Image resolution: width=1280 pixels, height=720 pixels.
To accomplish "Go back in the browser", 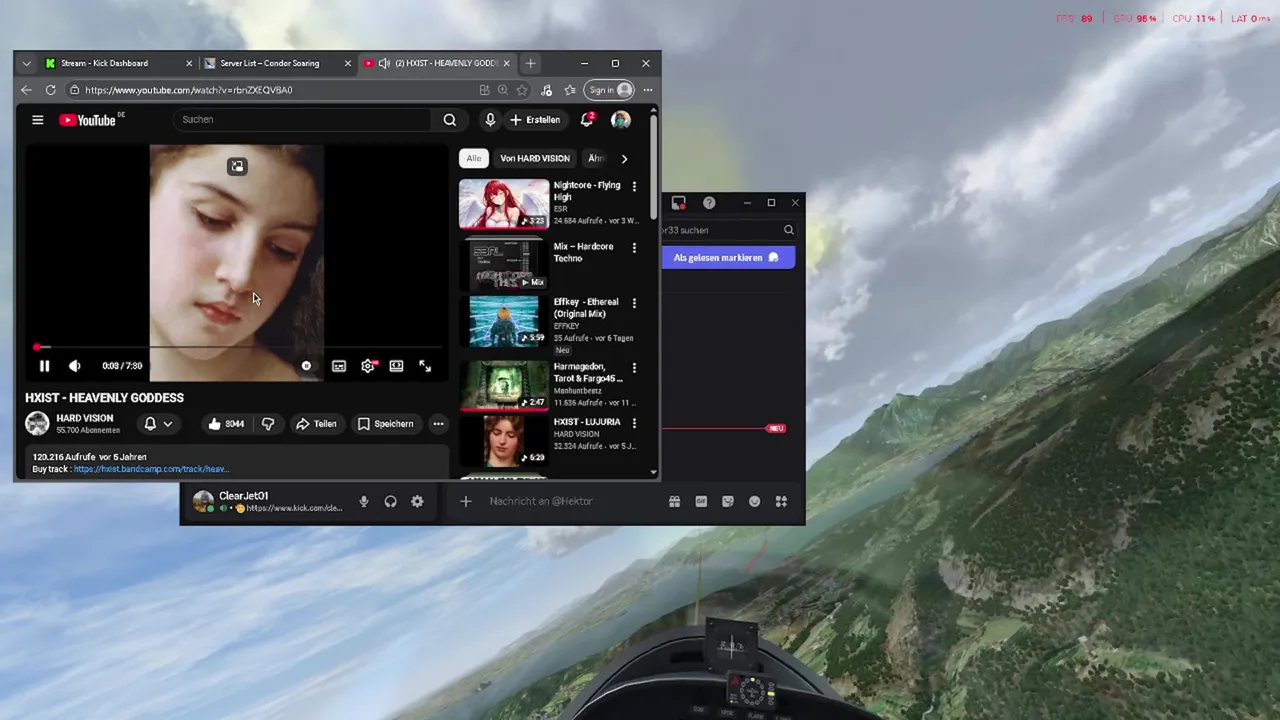I will click(26, 90).
